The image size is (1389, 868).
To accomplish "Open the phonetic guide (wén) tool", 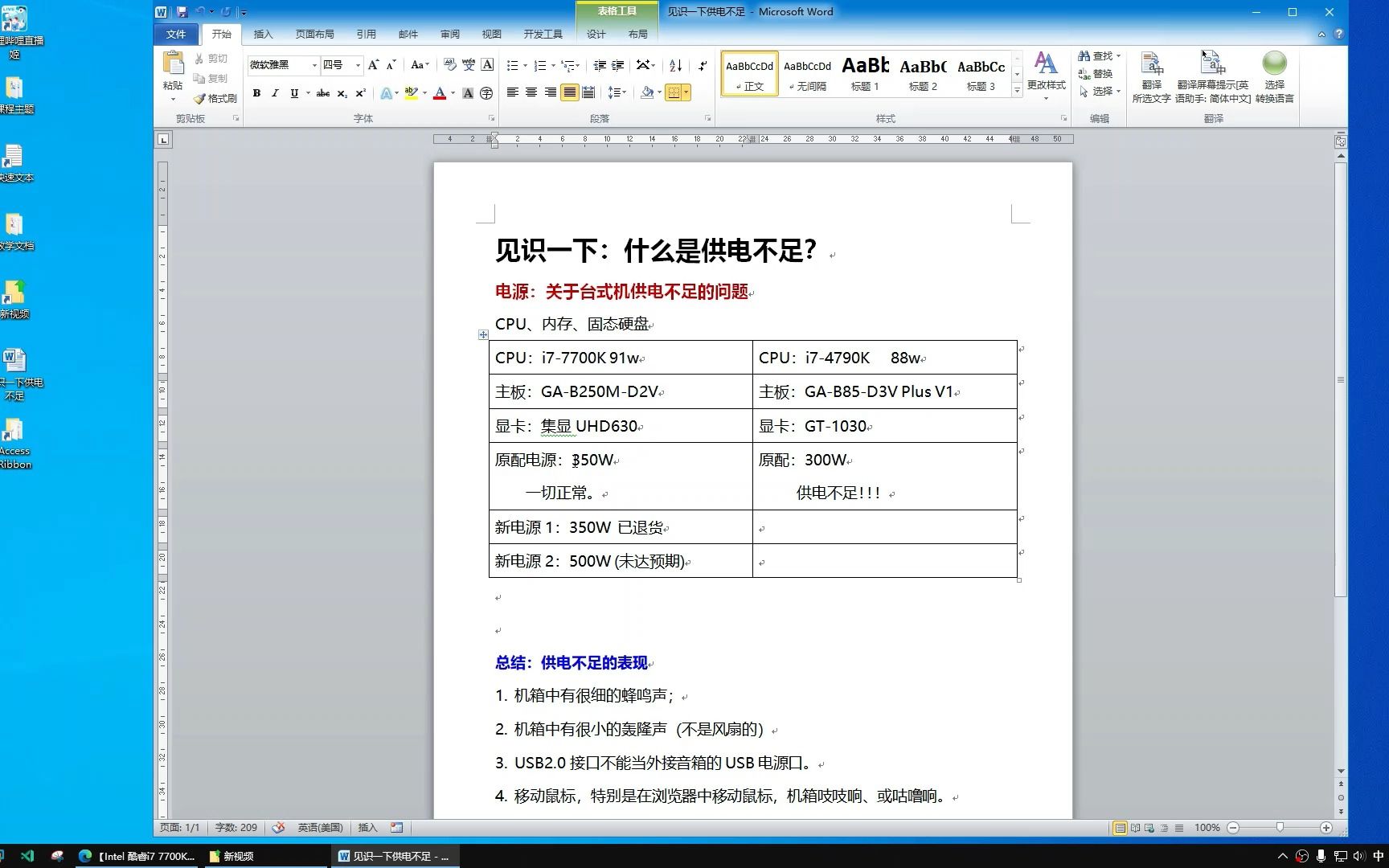I will [x=469, y=65].
